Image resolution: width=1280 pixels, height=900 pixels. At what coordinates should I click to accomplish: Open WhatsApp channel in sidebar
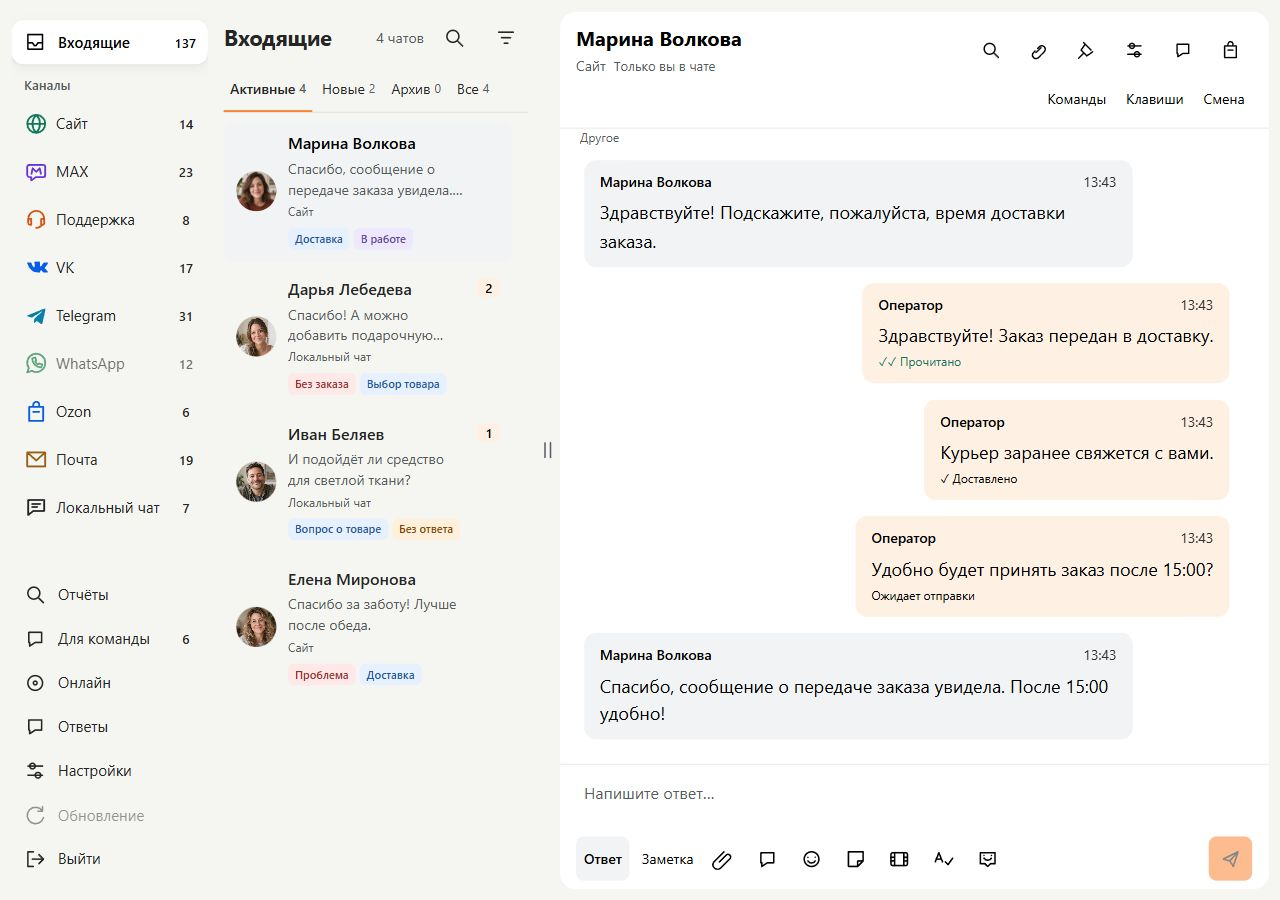[x=110, y=364]
